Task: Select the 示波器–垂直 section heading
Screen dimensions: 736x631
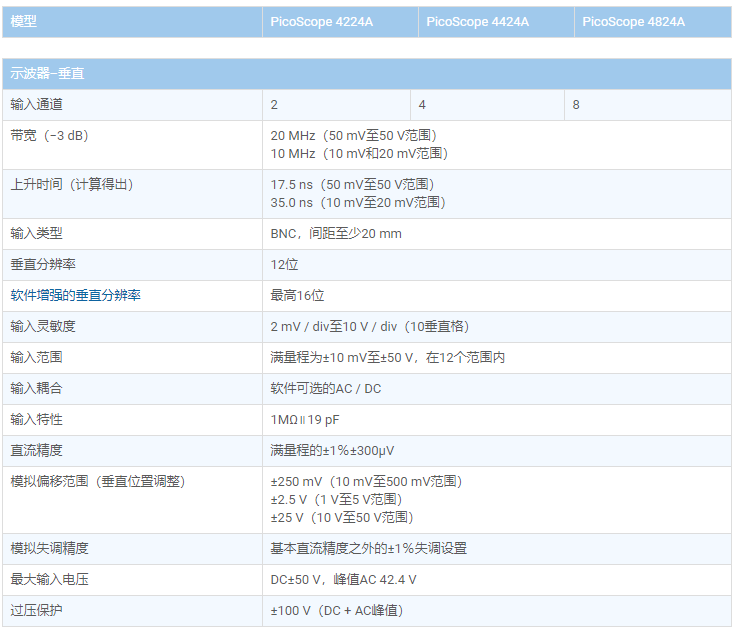Action: point(47,73)
